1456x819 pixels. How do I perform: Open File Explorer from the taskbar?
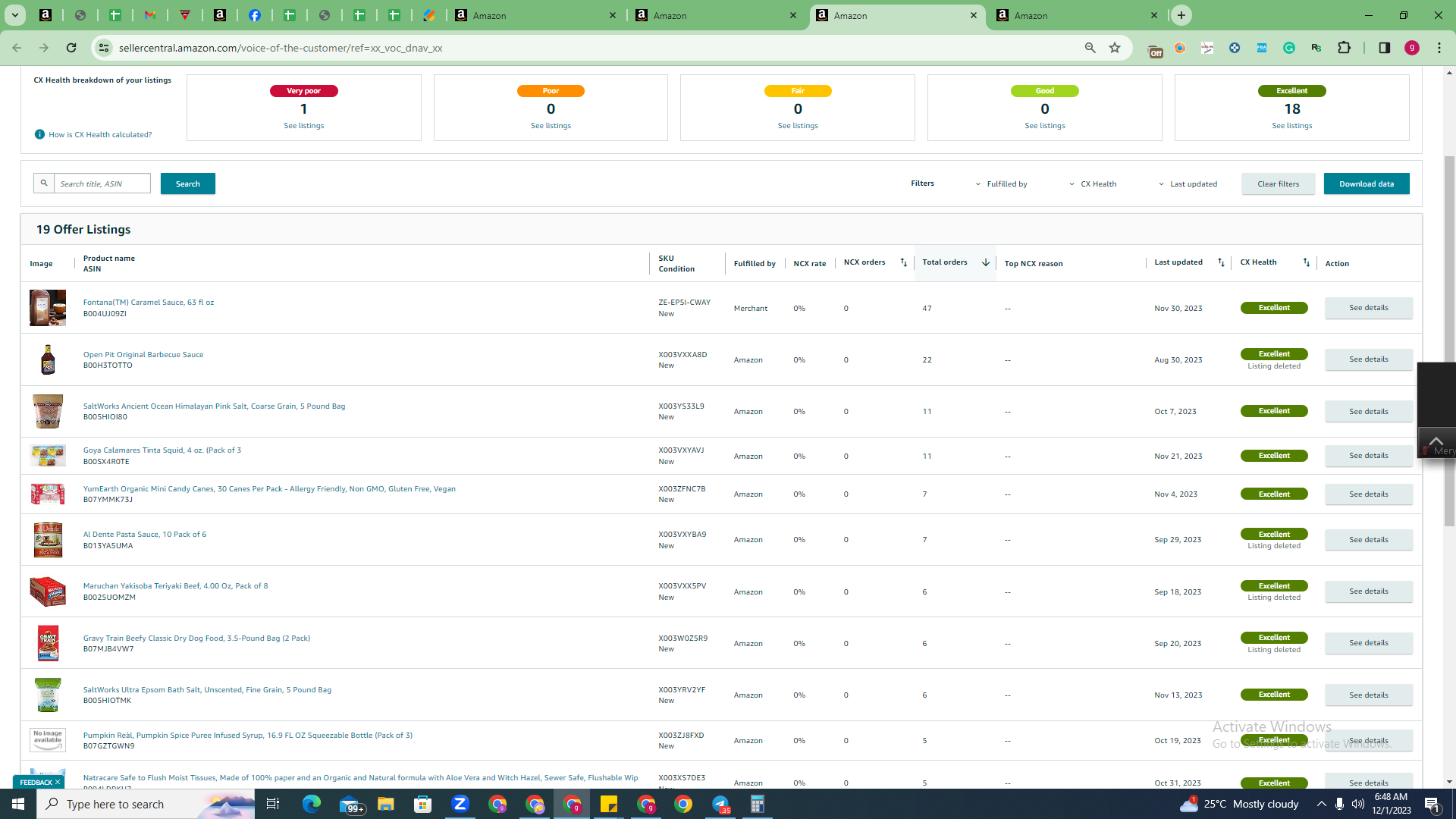[x=386, y=804]
